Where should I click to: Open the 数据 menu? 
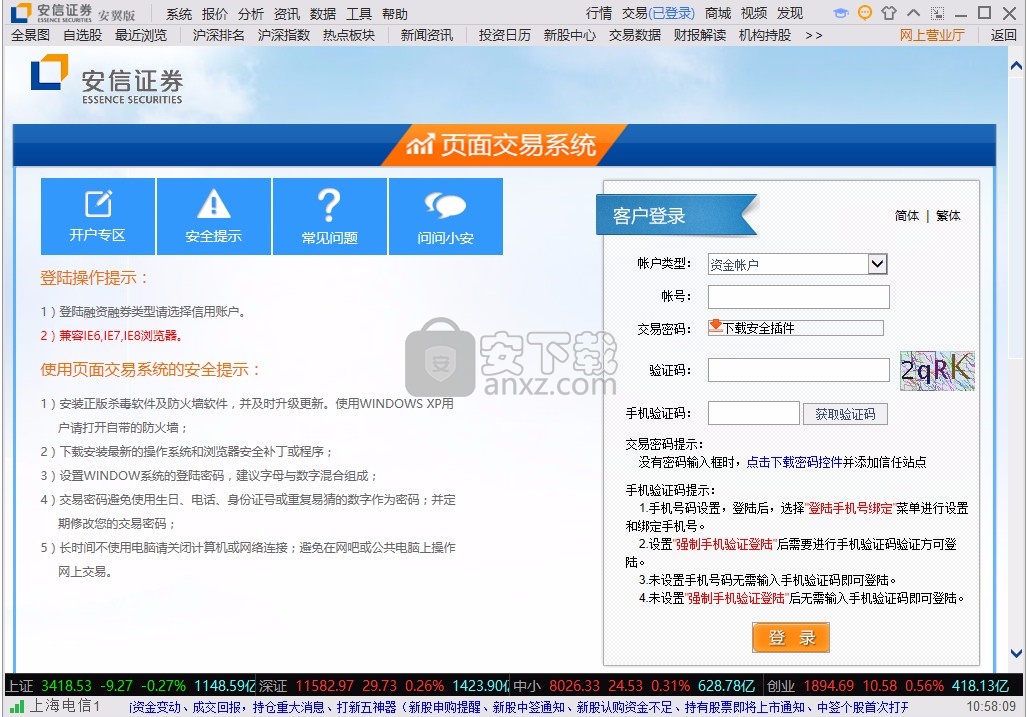click(x=322, y=14)
